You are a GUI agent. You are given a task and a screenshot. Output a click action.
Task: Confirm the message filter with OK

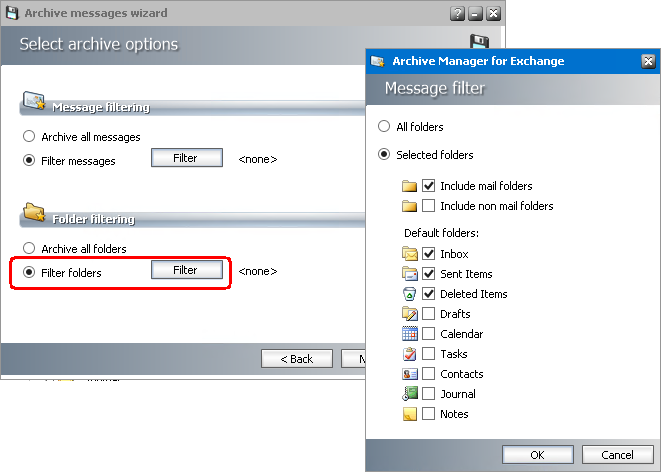(537, 455)
